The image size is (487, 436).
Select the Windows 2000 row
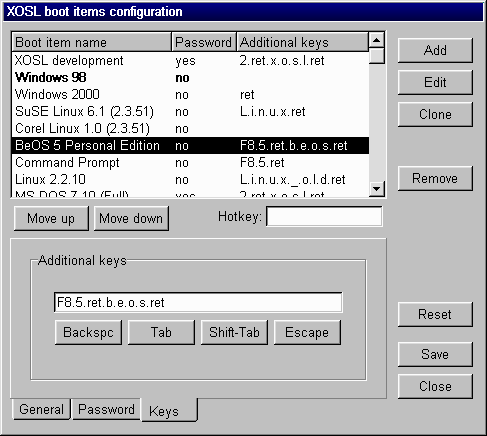click(x=190, y=95)
